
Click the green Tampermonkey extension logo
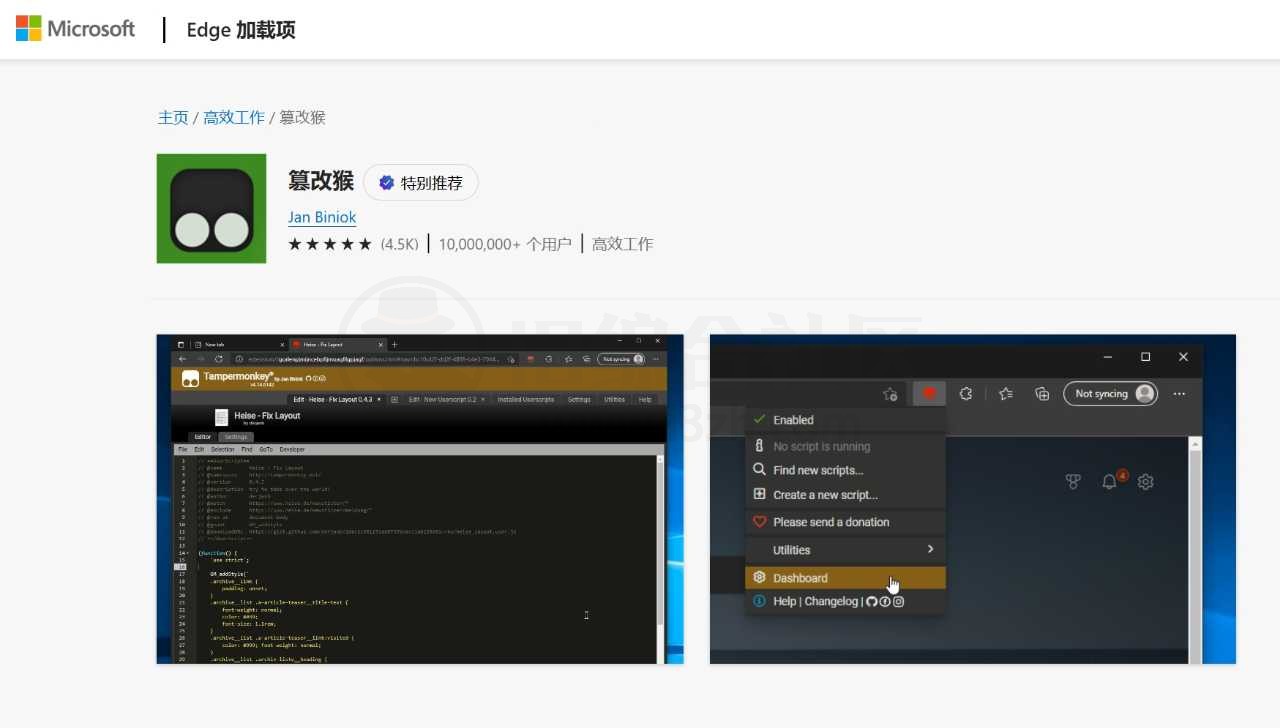[x=211, y=208]
